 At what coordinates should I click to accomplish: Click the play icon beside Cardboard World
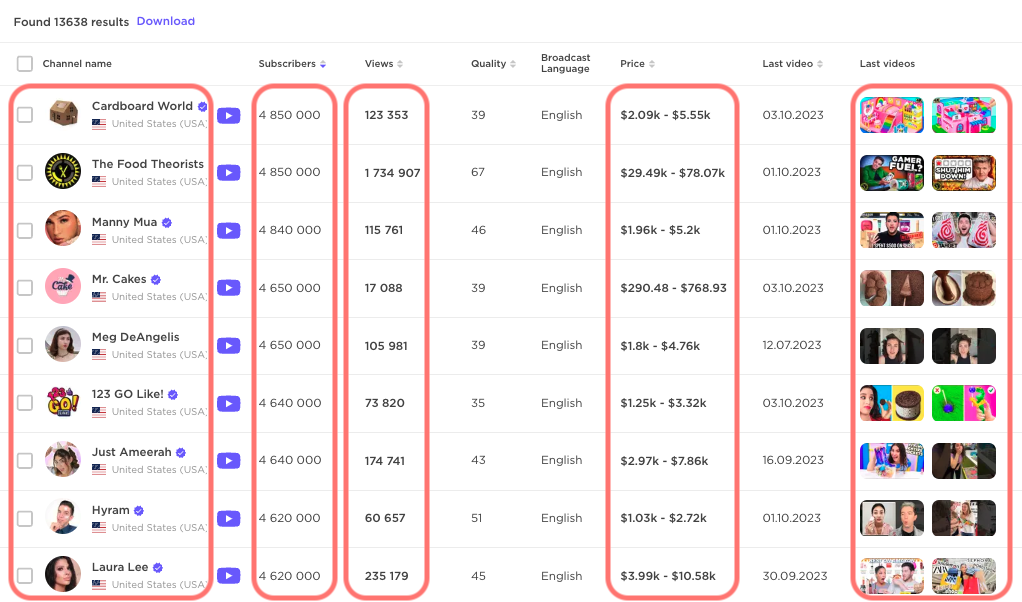pos(228,115)
